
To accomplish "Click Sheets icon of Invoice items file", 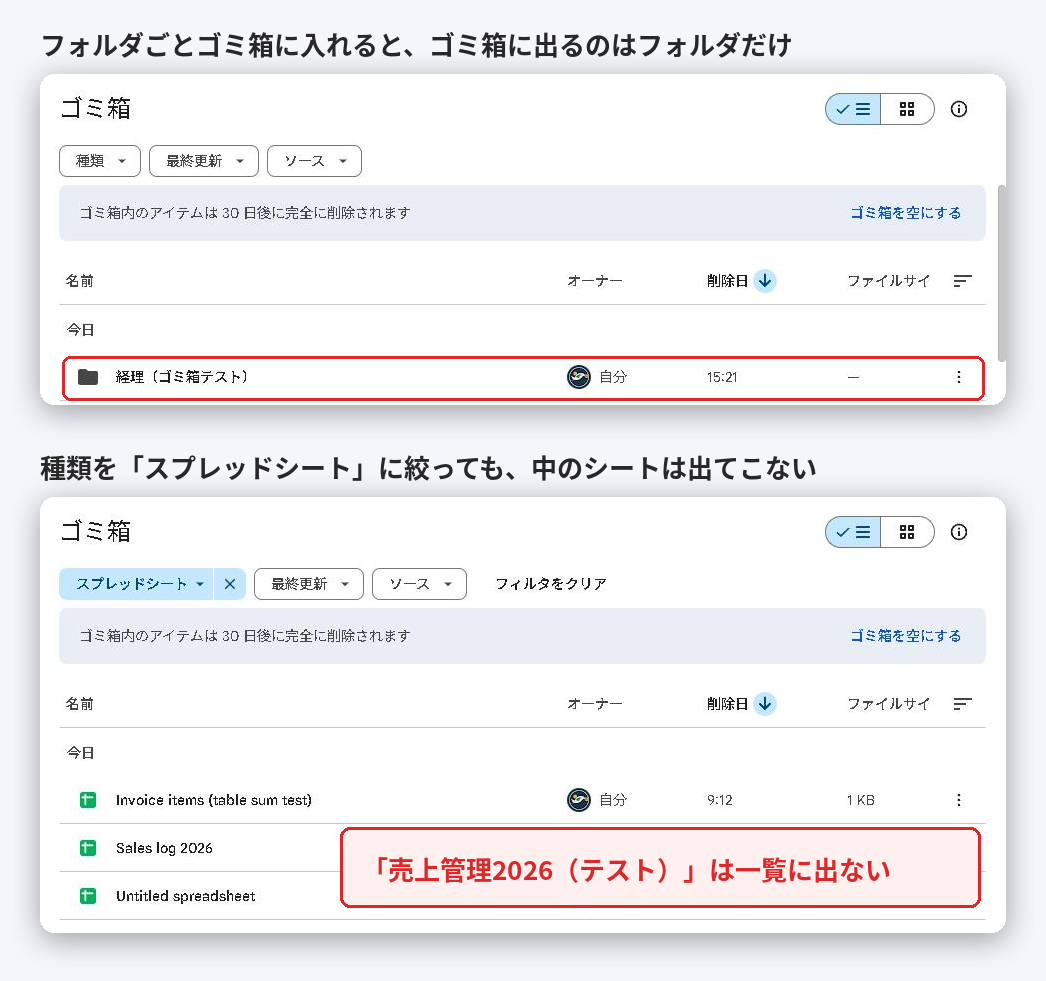I will (88, 800).
